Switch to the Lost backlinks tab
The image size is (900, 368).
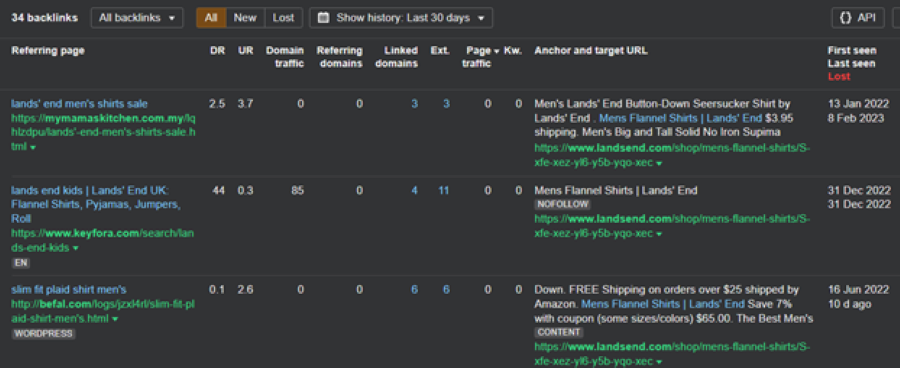pyautogui.click(x=283, y=18)
